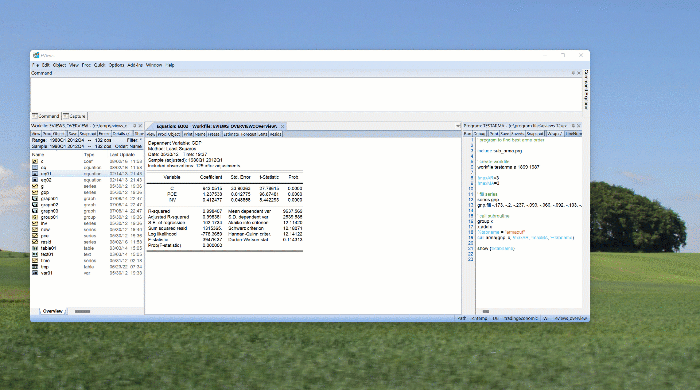
Task: Click the graph01 graph object icon
Action: point(35,199)
